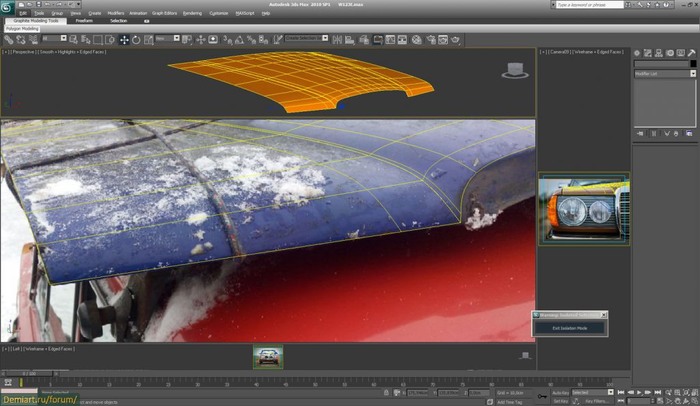Open the Modifiers menu
700x406 pixels.
pyautogui.click(x=116, y=13)
